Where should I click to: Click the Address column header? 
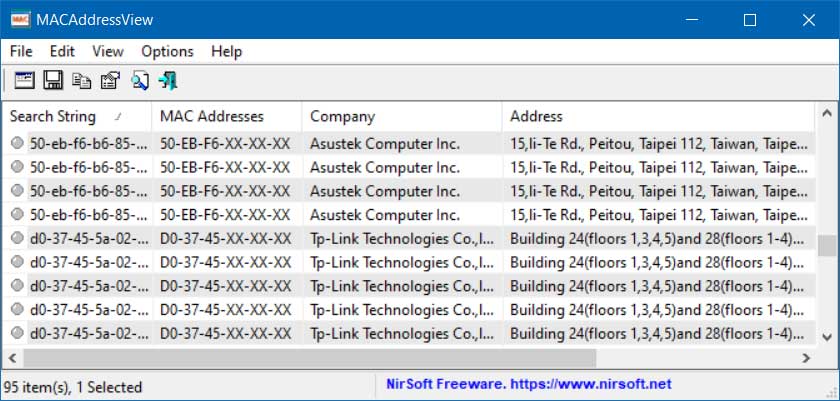coord(658,117)
